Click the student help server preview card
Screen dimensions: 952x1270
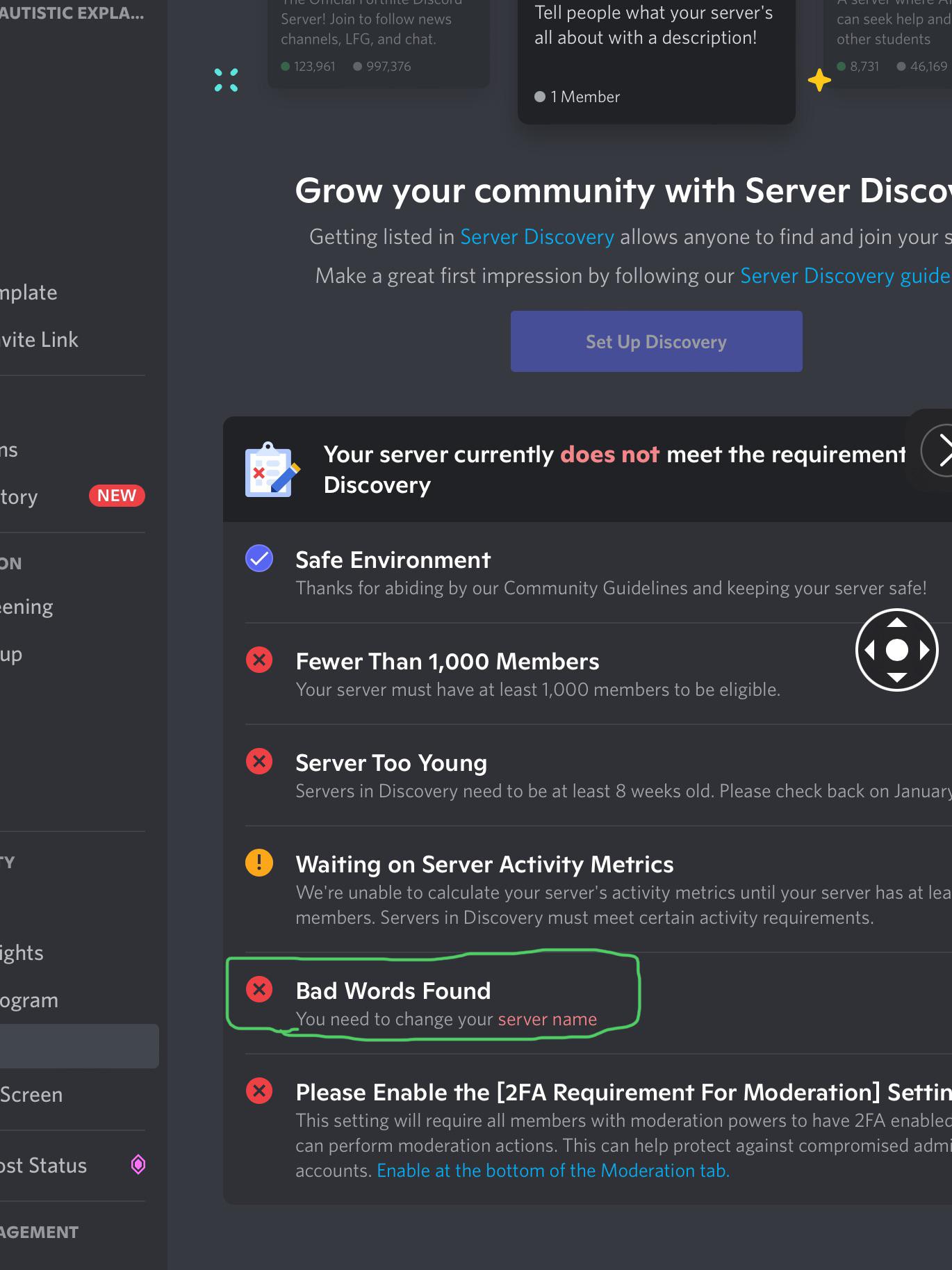[x=888, y=43]
